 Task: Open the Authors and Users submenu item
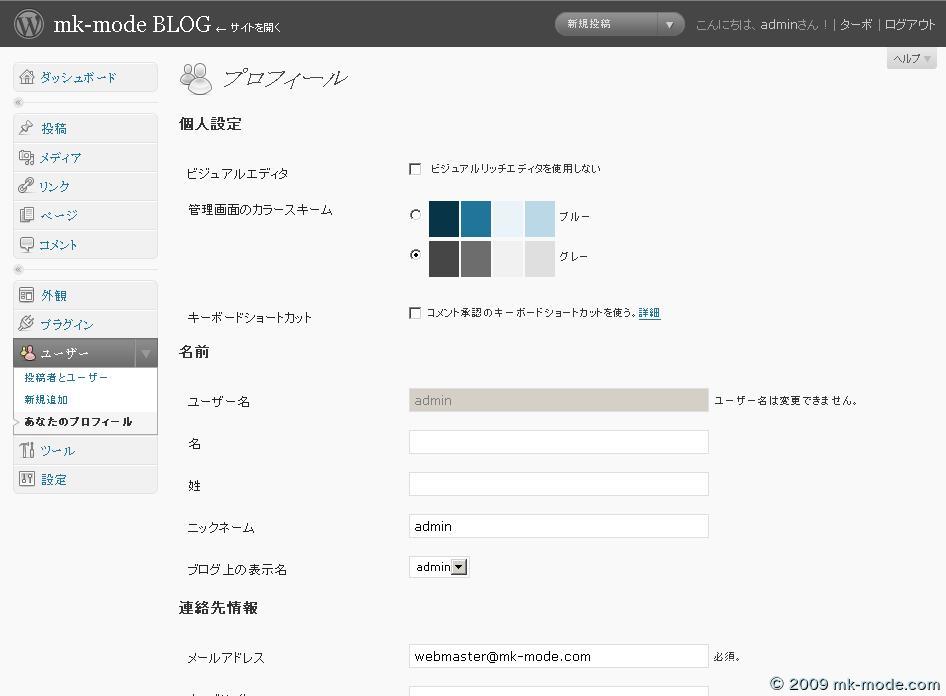click(x=66, y=377)
